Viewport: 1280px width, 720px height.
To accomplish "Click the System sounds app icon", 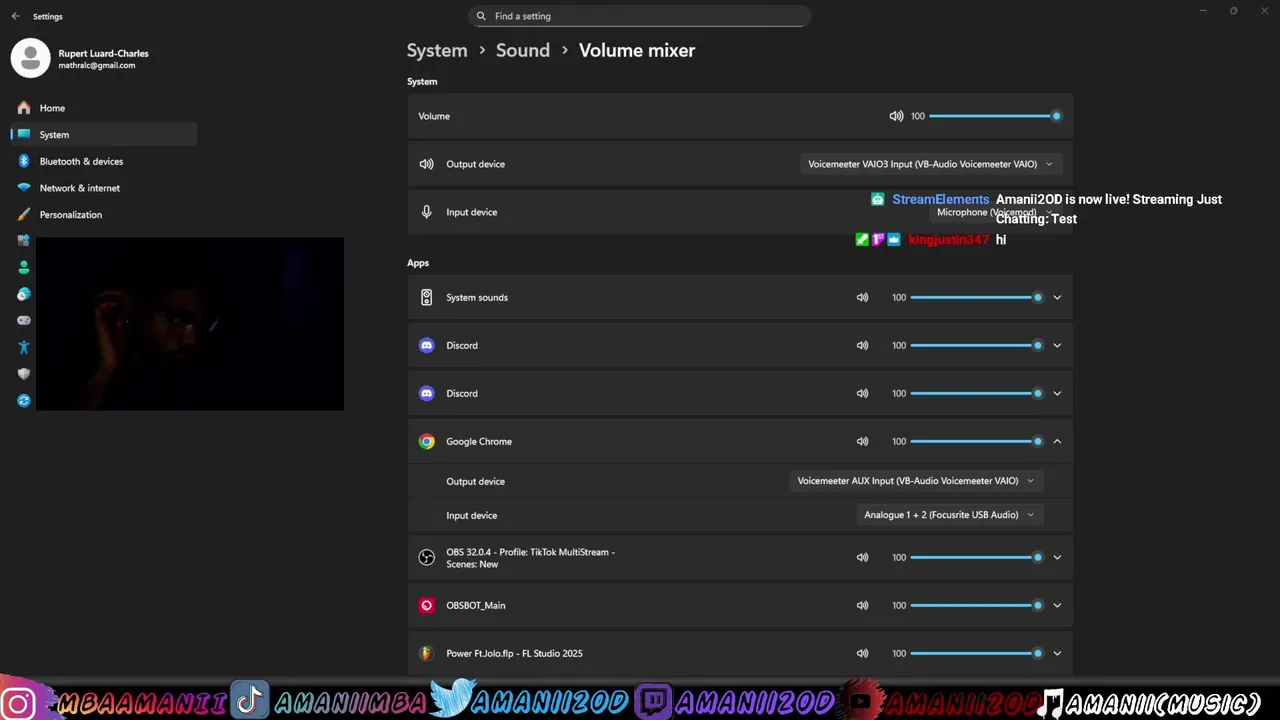I will click(426, 297).
